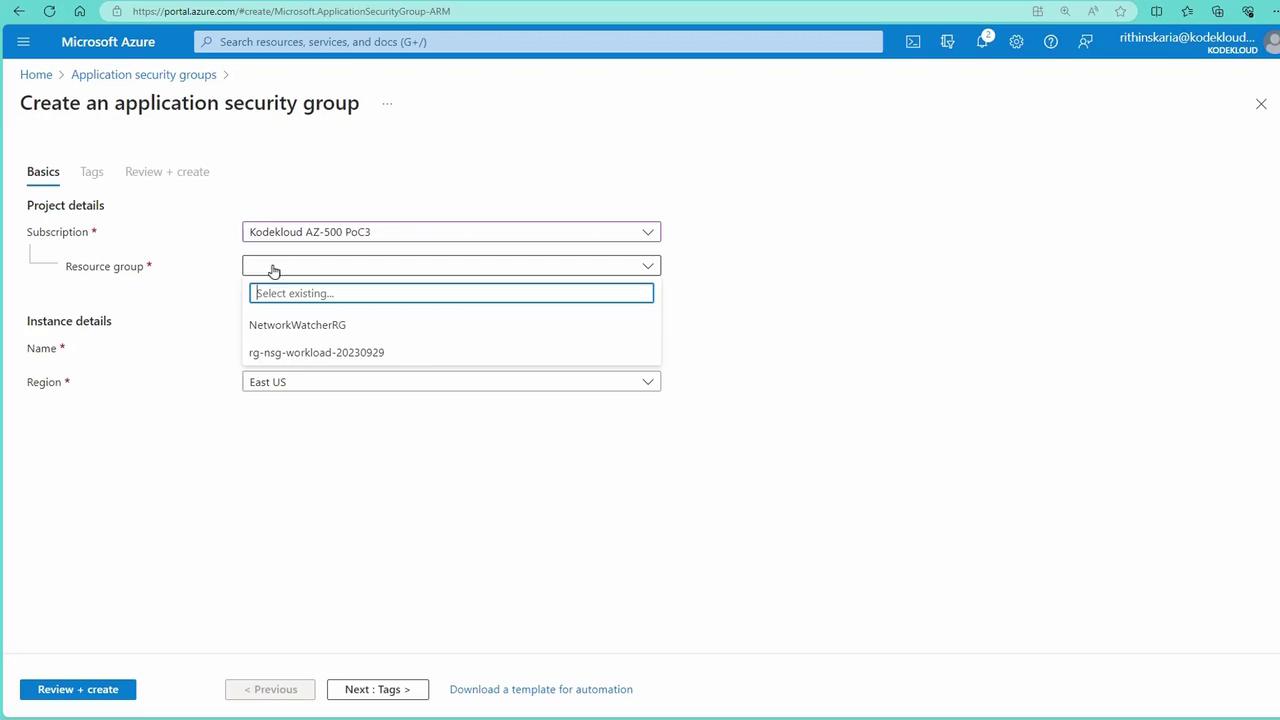1280x720 pixels.
Task: Switch to the Tags tab
Action: [x=91, y=172]
